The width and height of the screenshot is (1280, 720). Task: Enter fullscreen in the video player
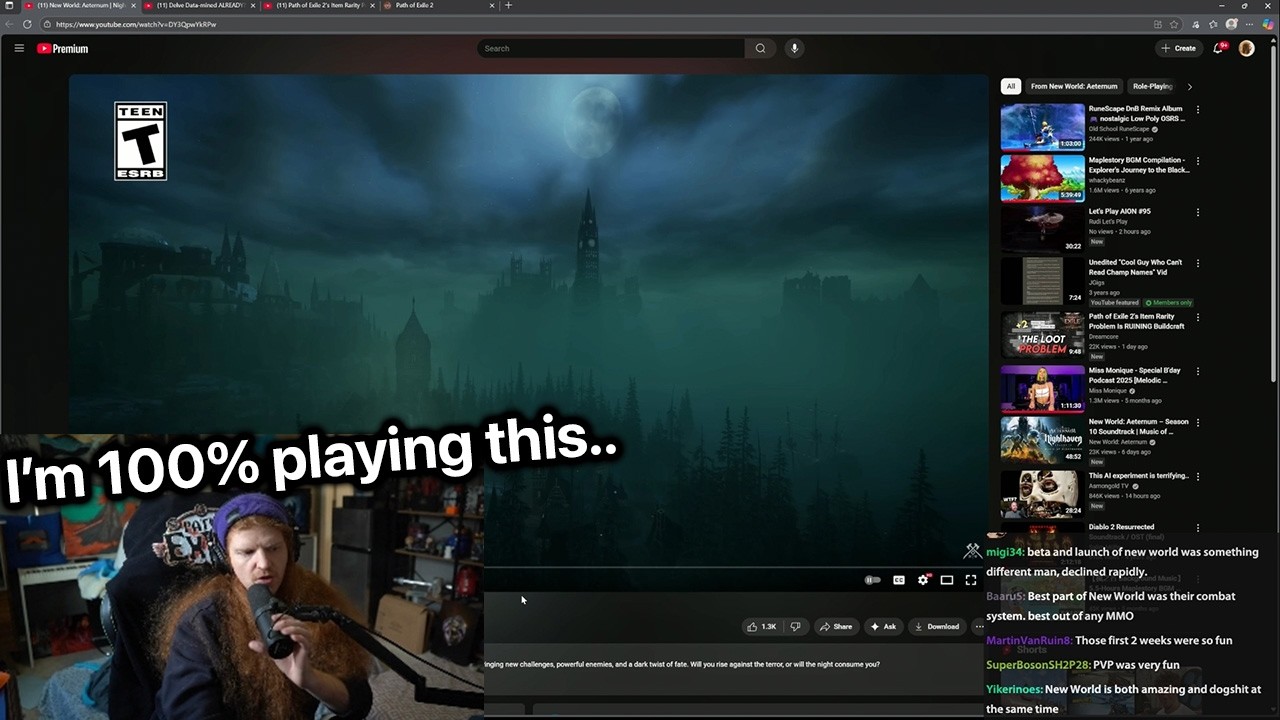[970, 580]
